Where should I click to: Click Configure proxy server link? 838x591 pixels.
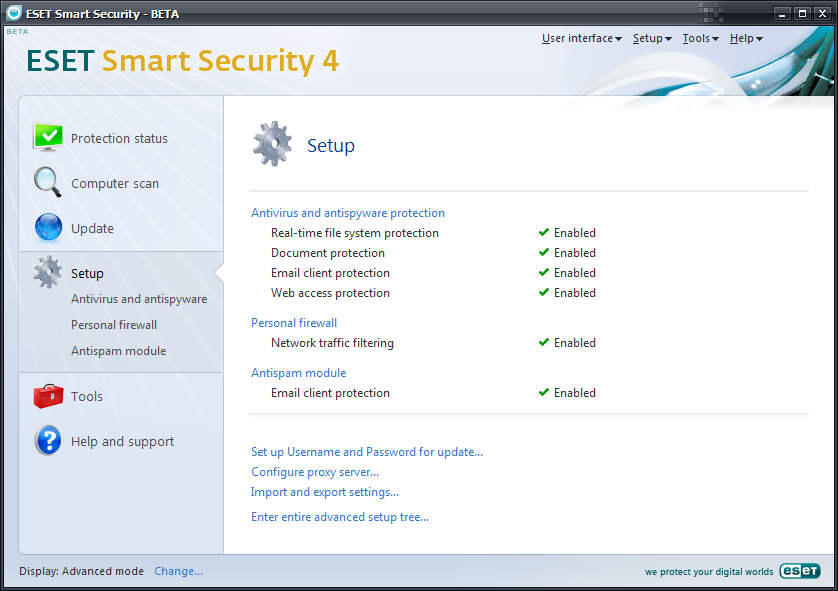[315, 472]
